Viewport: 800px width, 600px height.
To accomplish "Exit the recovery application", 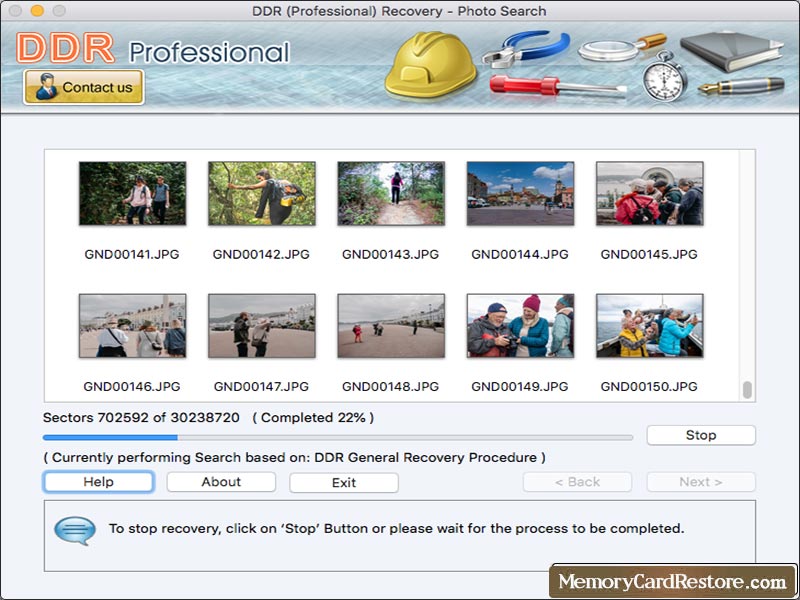I will 343,482.
